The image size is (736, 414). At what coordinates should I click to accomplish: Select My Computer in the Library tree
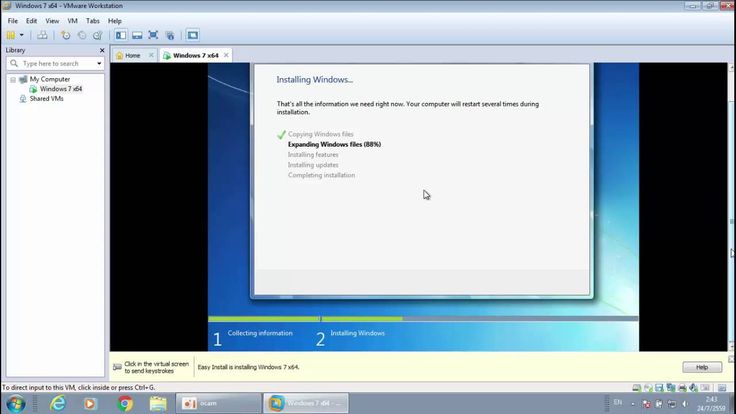coord(50,79)
